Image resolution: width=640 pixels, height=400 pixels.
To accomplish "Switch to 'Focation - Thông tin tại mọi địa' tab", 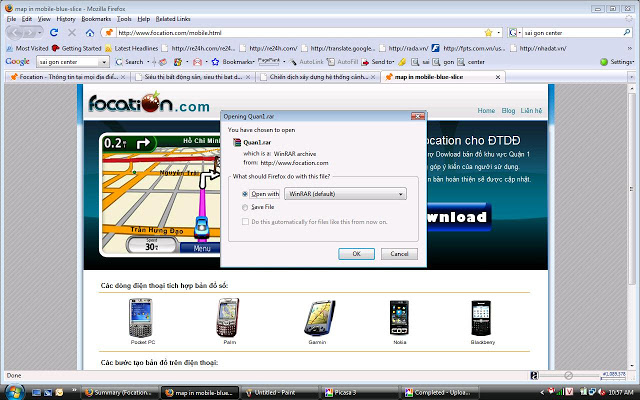I will click(x=67, y=77).
